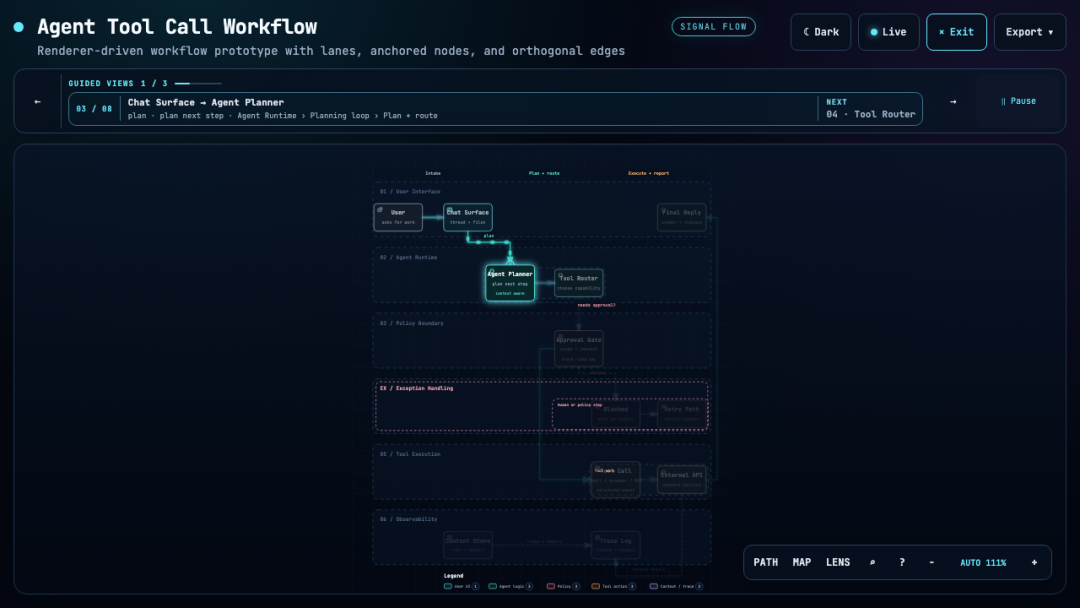
Task: Toggle the Live mode button
Action: (889, 32)
